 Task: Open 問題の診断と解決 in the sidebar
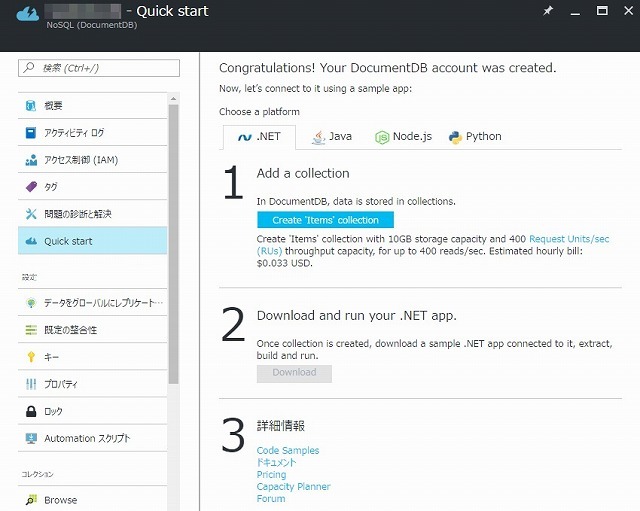(x=93, y=213)
